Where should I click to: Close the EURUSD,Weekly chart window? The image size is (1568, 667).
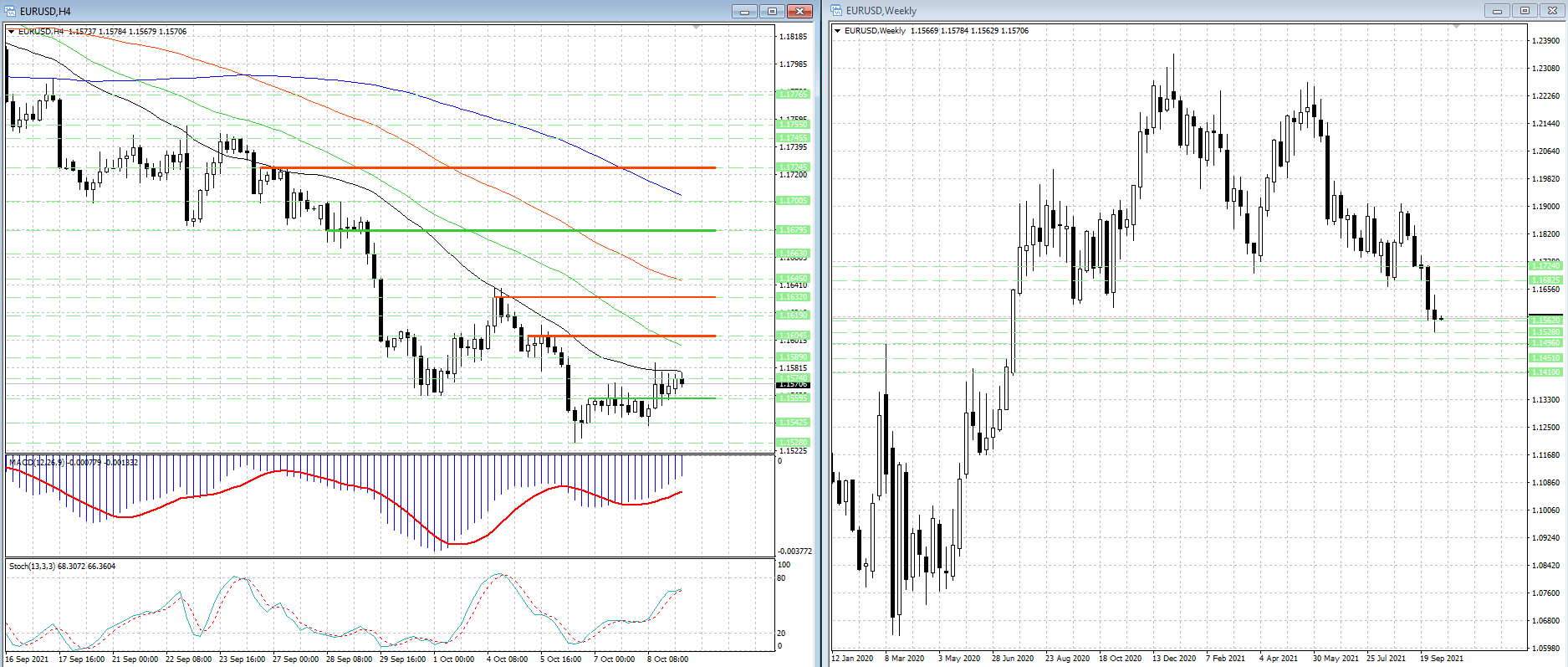tap(1552, 10)
